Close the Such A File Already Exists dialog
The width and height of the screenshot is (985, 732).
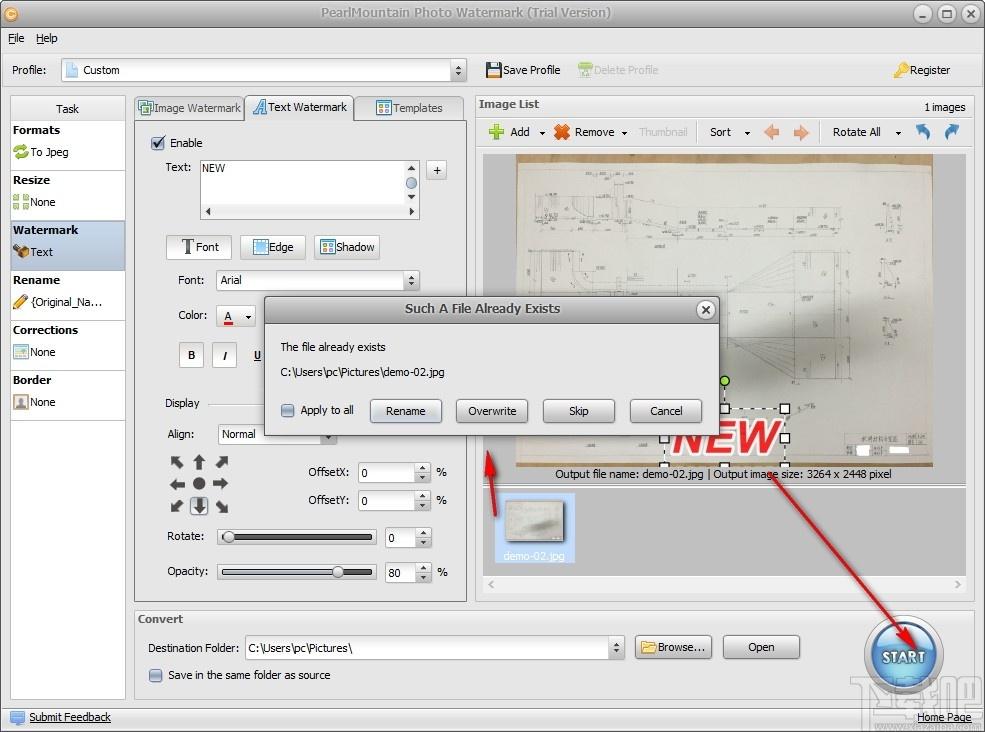pyautogui.click(x=705, y=310)
